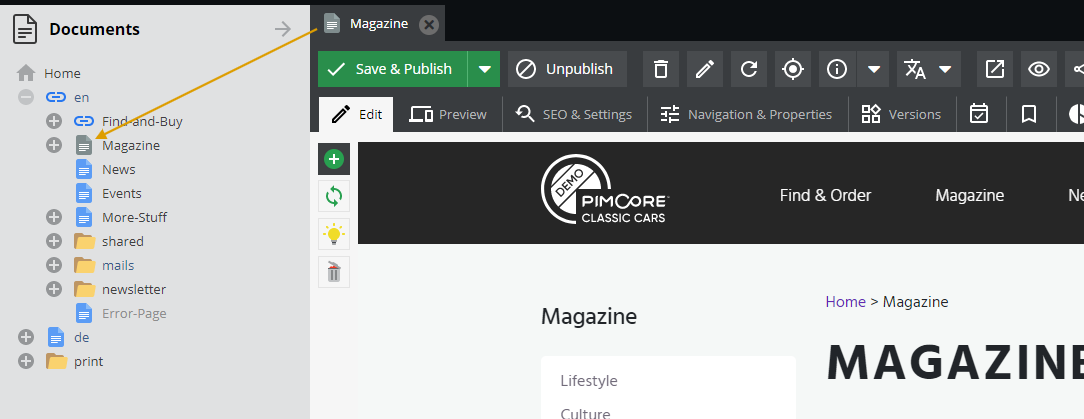This screenshot has width=1084, height=419.
Task: Select News in the documents tree
Action: tap(119, 169)
